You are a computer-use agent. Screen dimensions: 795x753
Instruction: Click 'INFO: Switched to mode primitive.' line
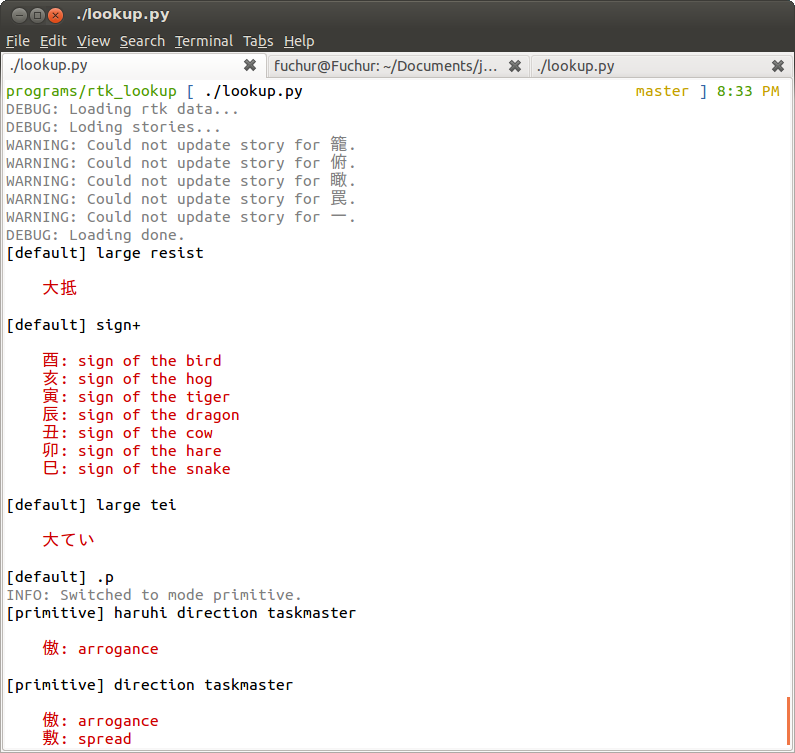point(154,595)
